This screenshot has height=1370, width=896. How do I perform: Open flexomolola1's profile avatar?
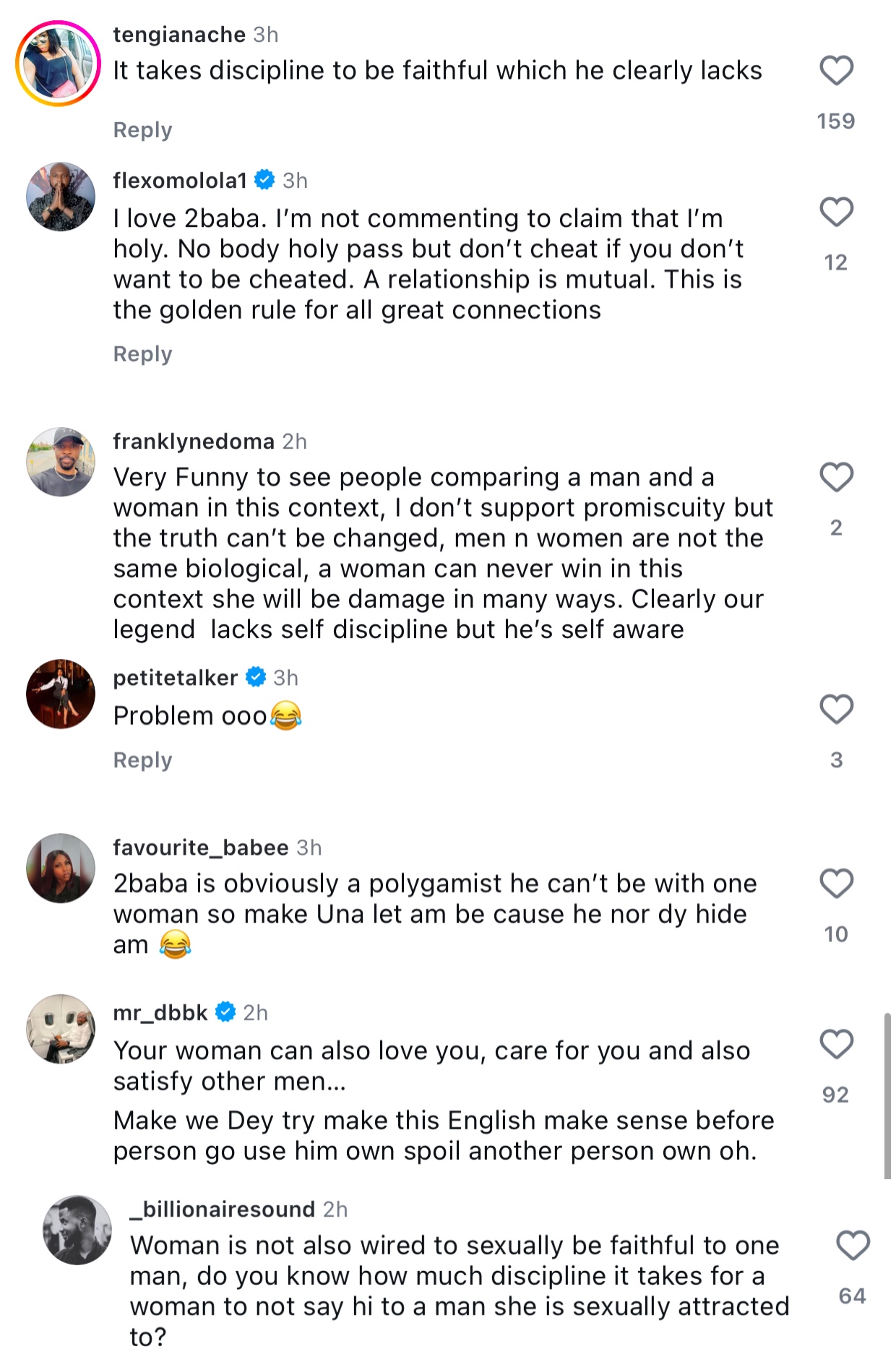coord(61,197)
